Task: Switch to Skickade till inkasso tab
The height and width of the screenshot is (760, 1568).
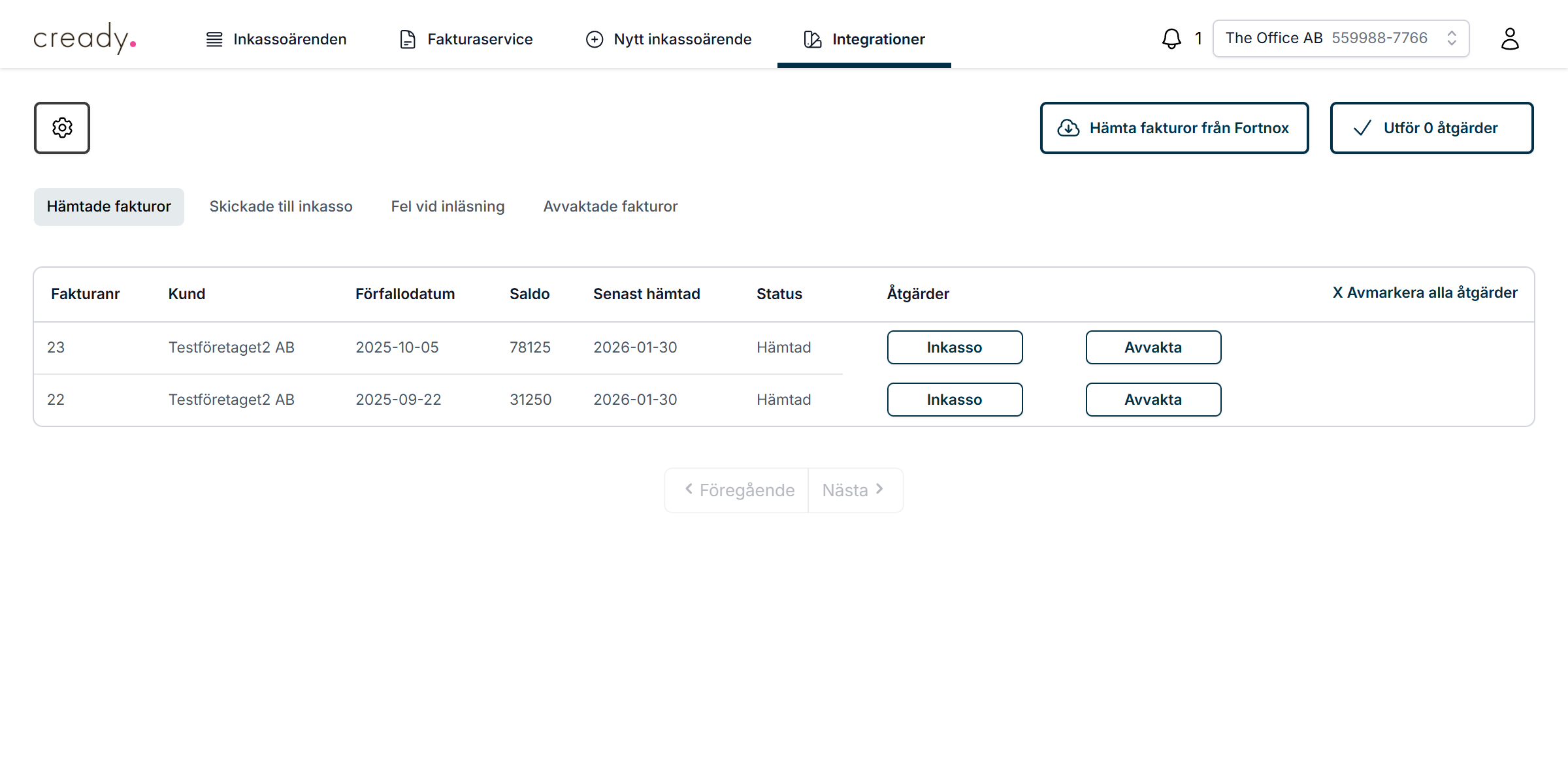Action: pos(281,206)
